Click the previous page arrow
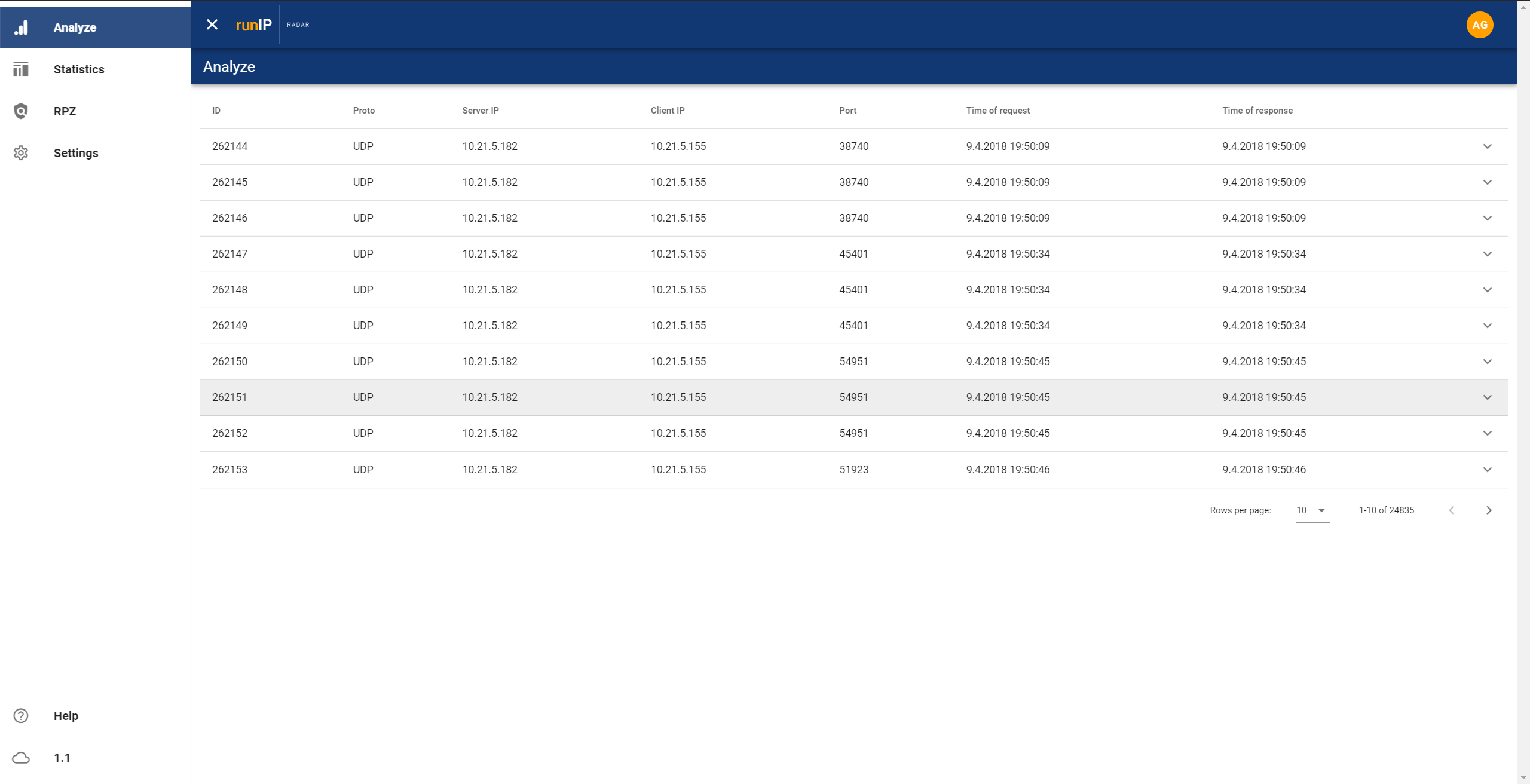The width and height of the screenshot is (1530, 784). [x=1452, y=510]
